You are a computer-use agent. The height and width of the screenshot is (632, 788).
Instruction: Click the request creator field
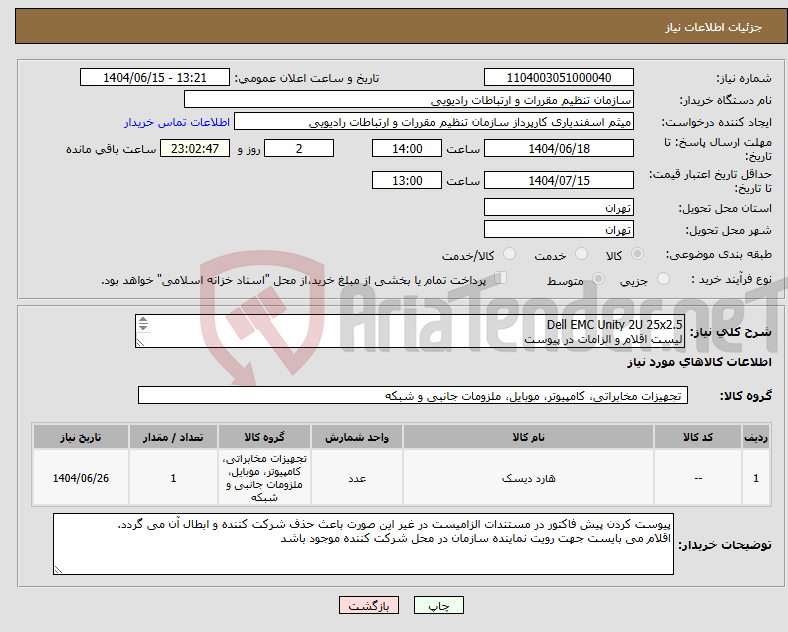(434, 122)
